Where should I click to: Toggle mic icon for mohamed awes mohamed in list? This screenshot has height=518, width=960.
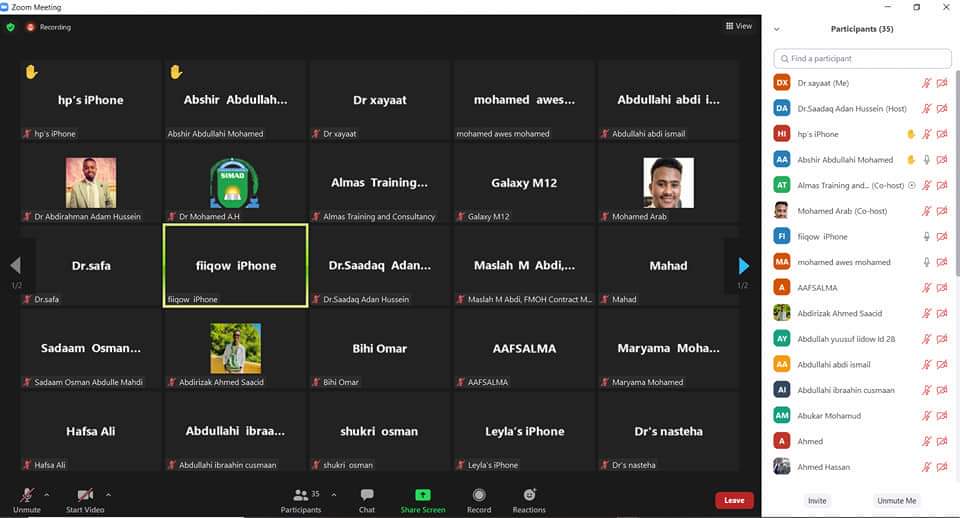point(926,262)
